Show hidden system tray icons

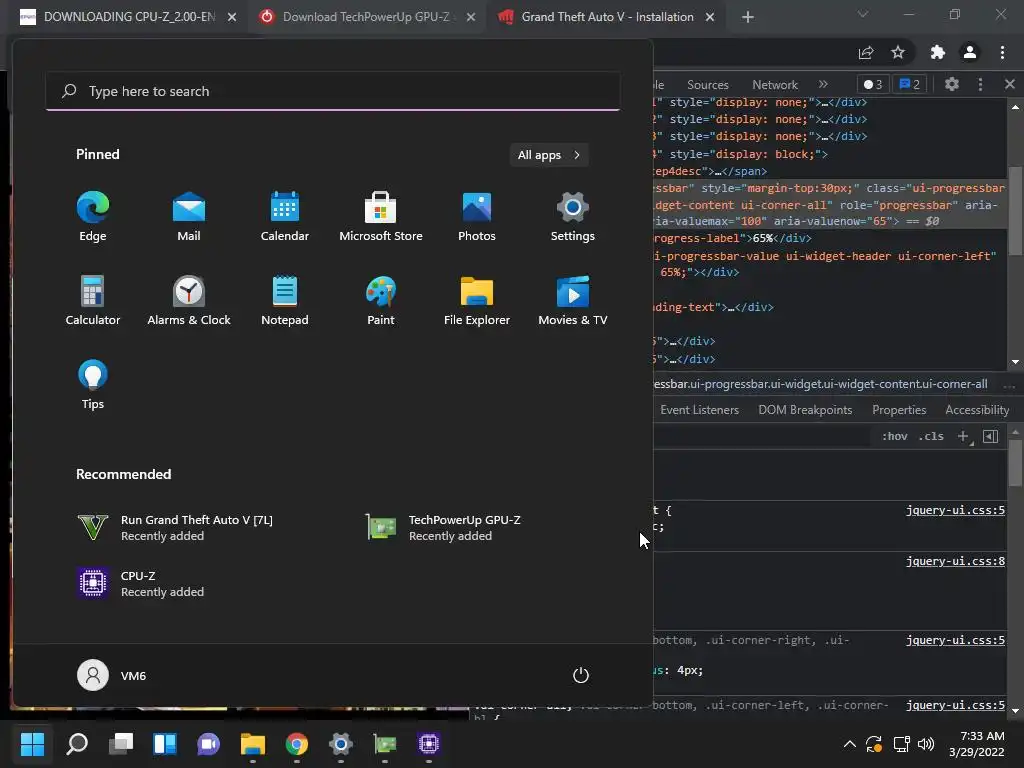click(x=850, y=744)
